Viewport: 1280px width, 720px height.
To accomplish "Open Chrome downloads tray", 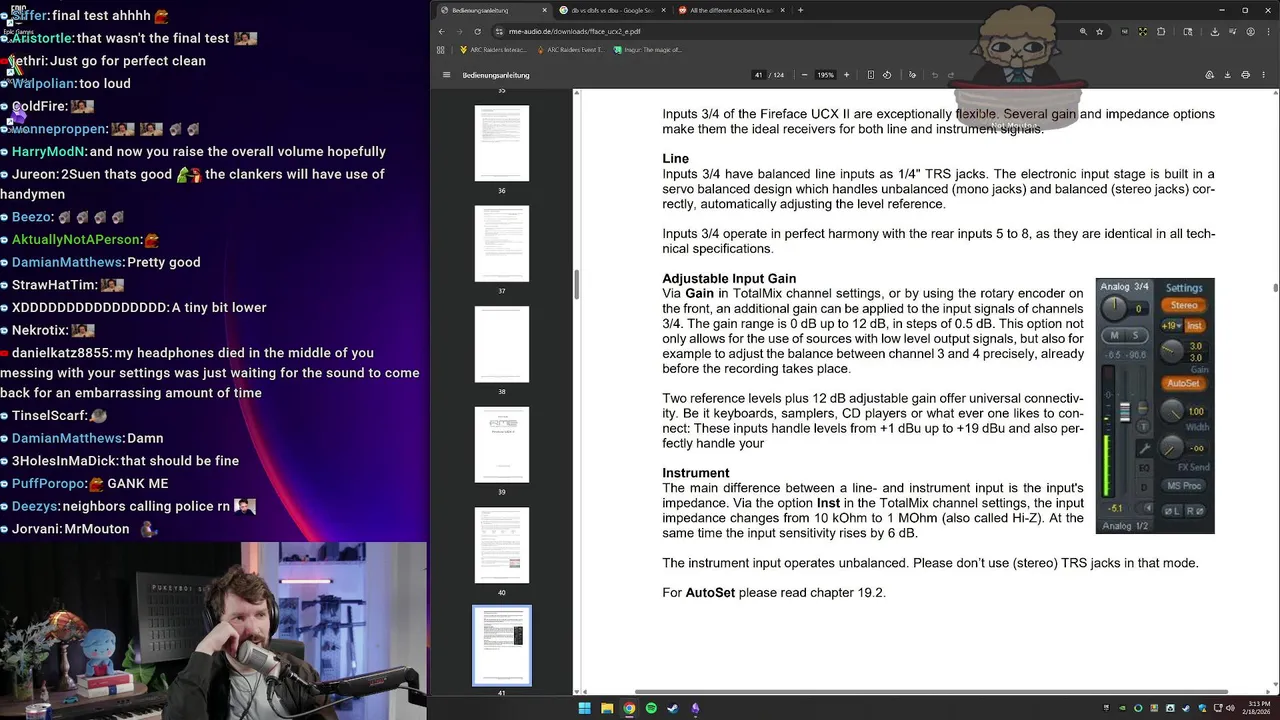I will click(1214, 31).
